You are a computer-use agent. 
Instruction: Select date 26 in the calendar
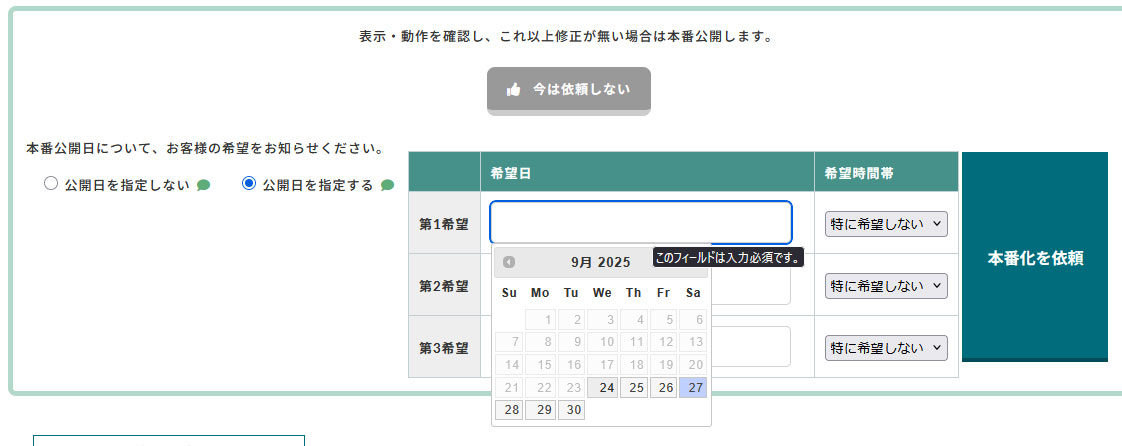663,388
